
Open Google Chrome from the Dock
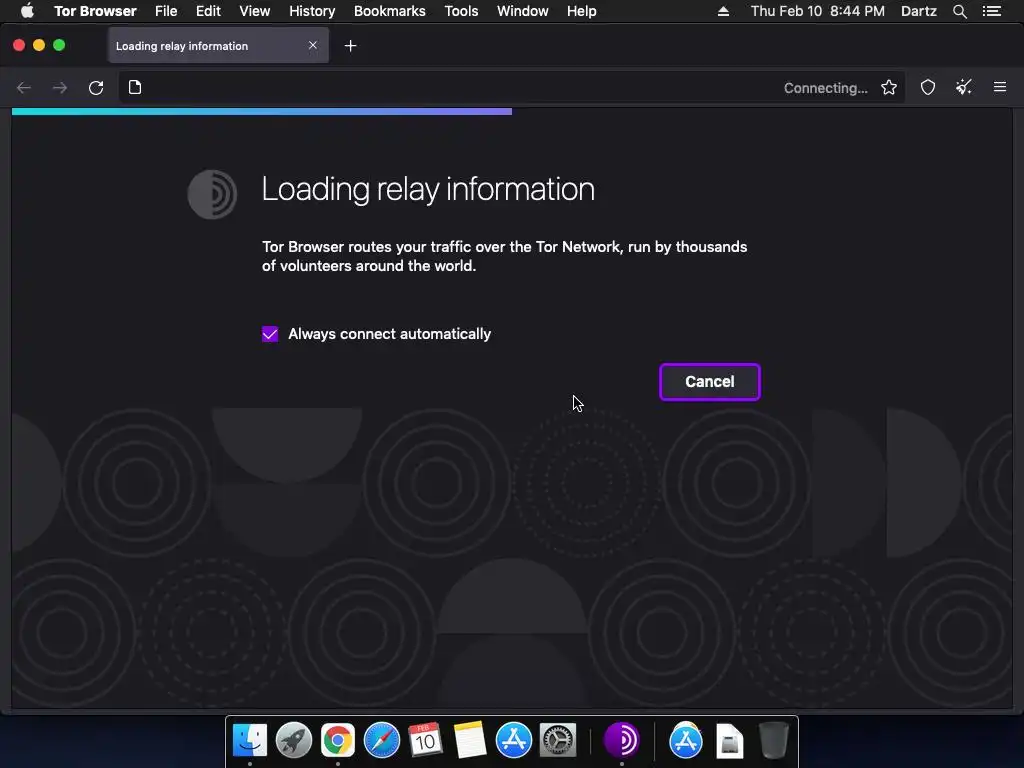(x=338, y=740)
